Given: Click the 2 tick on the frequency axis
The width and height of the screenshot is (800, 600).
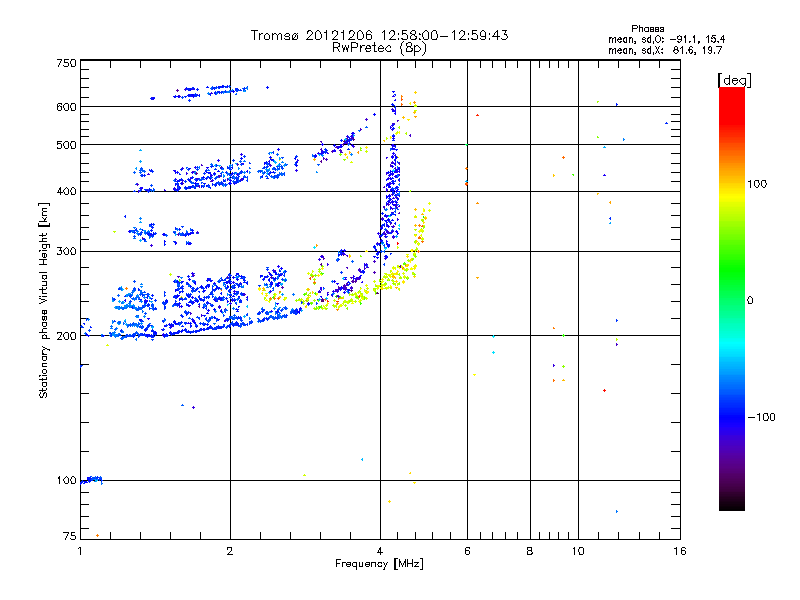Looking at the screenshot, I should 230,551.
